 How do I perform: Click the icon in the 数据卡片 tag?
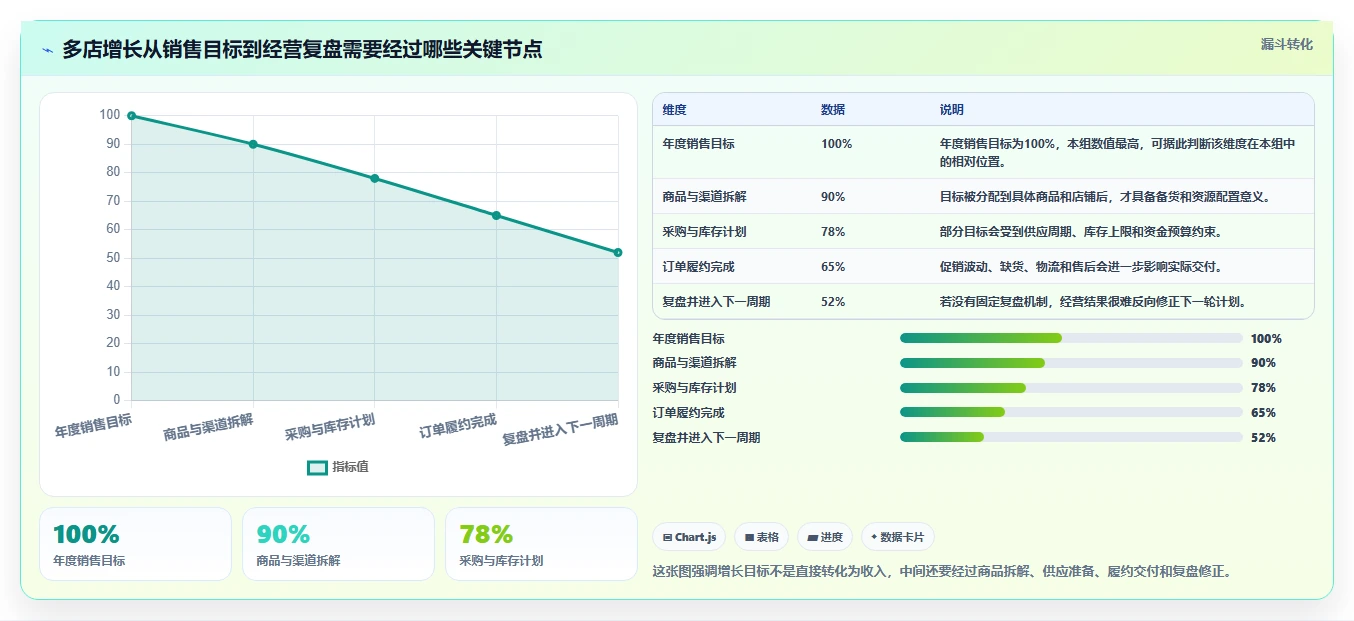874,537
